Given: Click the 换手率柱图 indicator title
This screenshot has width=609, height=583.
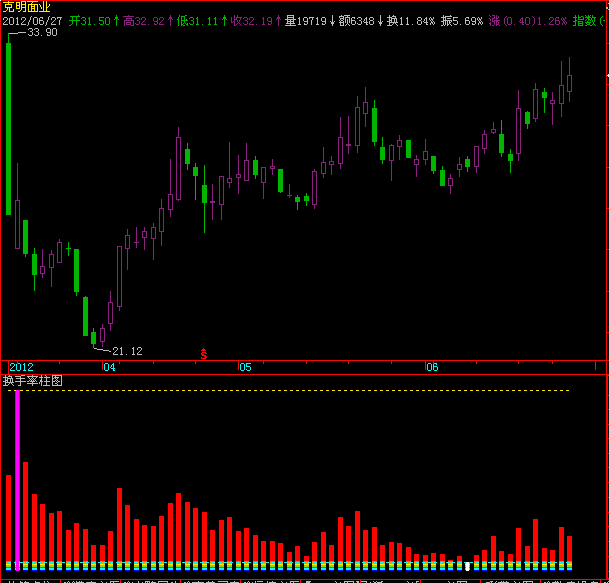Looking at the screenshot, I should [x=32, y=381].
